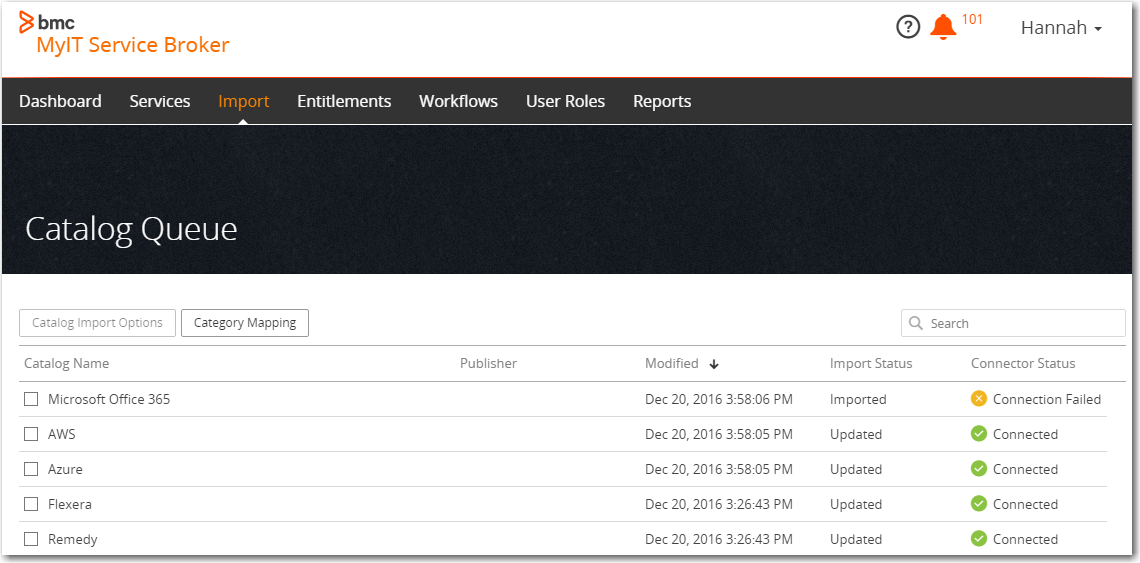Check the AWS catalog checkbox

31,434
